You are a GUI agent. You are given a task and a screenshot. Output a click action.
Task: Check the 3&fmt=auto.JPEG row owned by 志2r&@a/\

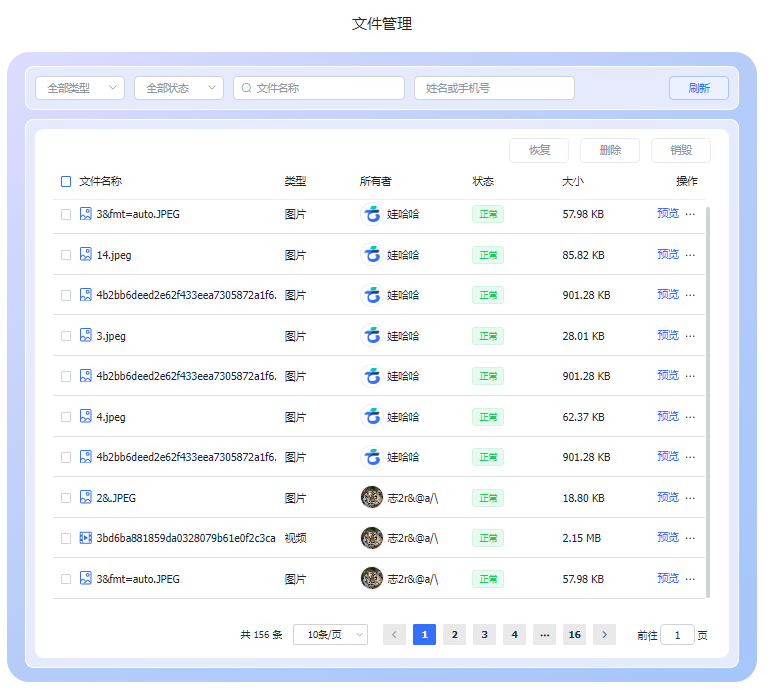click(66, 579)
